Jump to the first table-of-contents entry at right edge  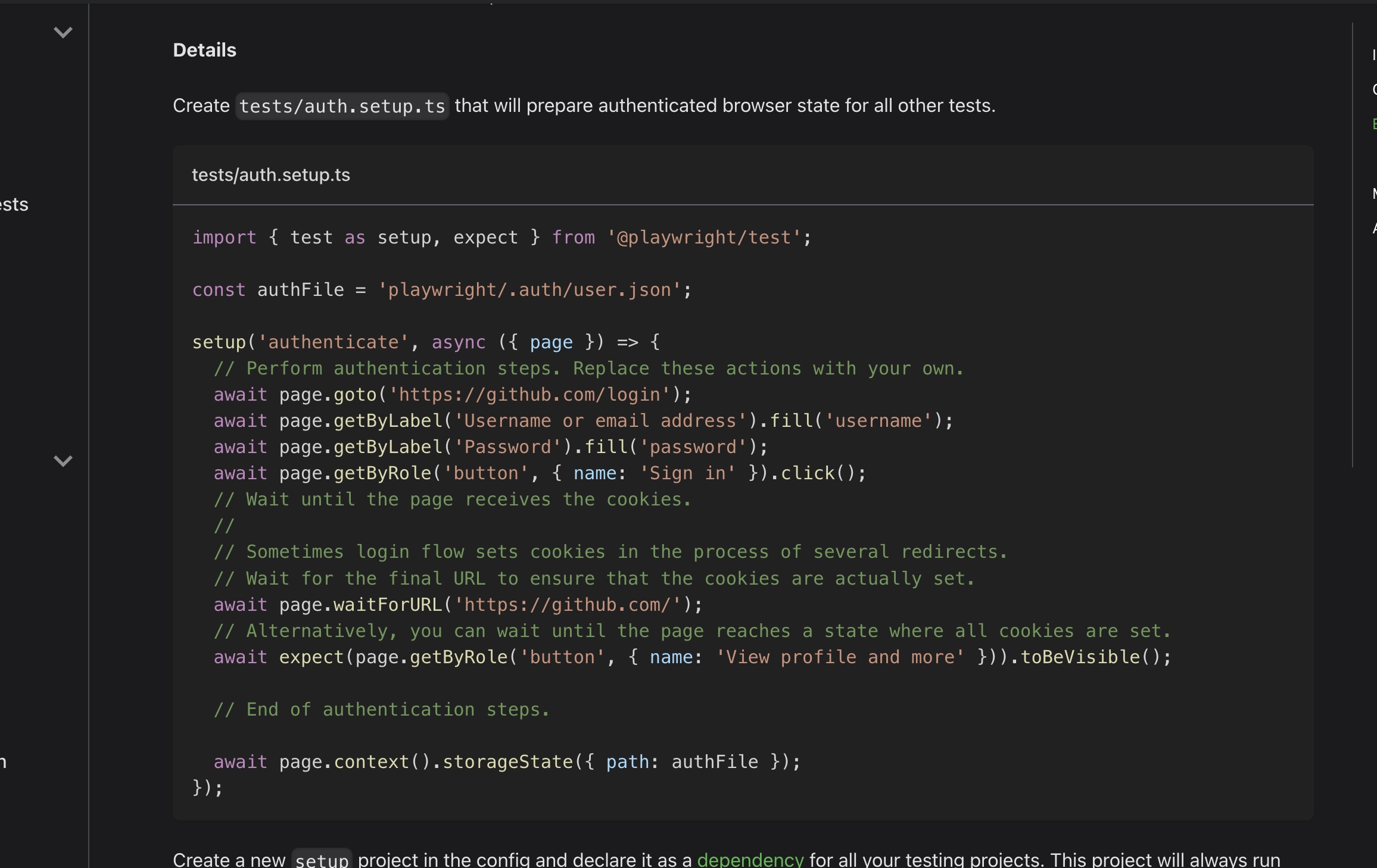pyautogui.click(x=1373, y=55)
